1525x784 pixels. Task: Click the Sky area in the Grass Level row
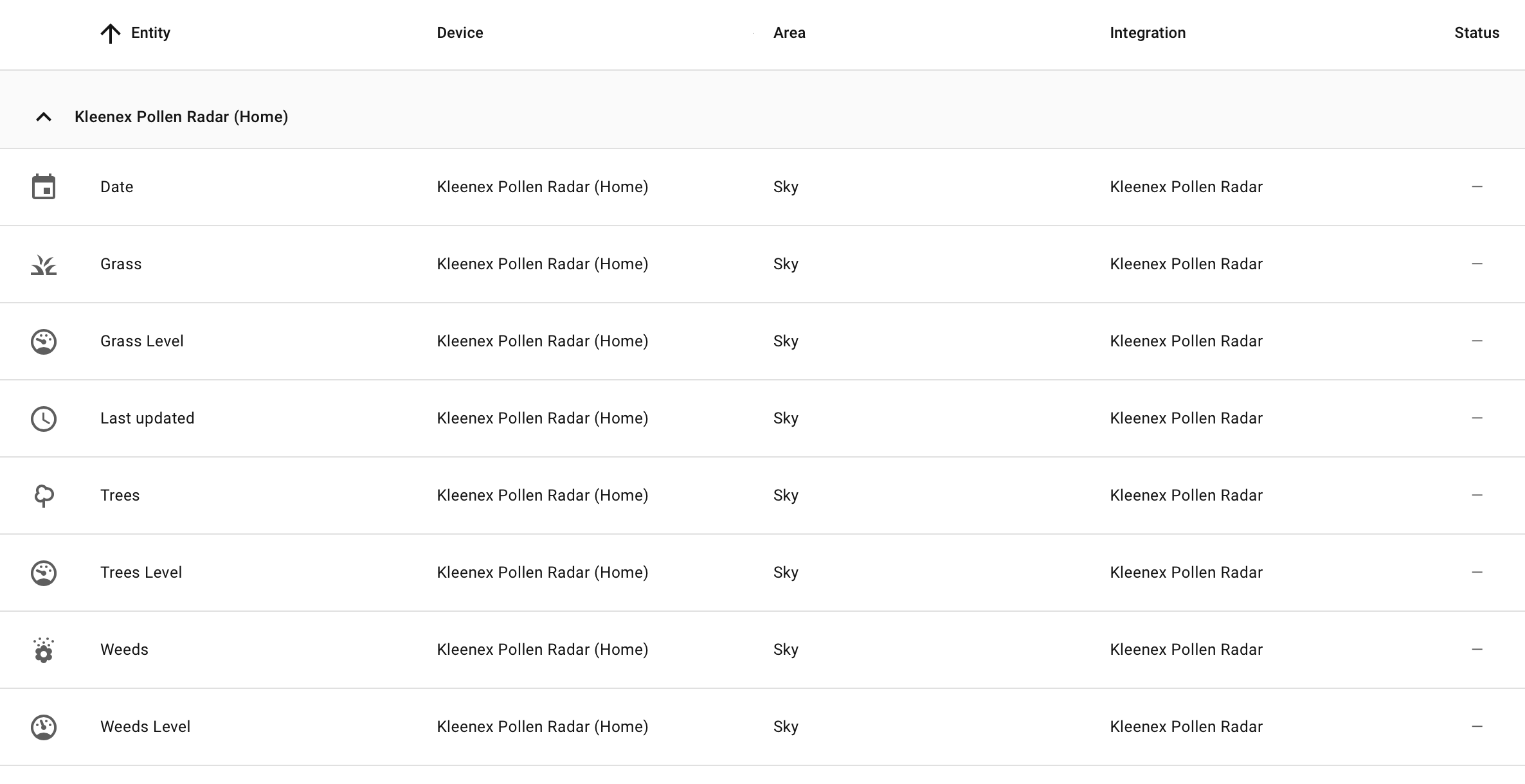[786, 341]
